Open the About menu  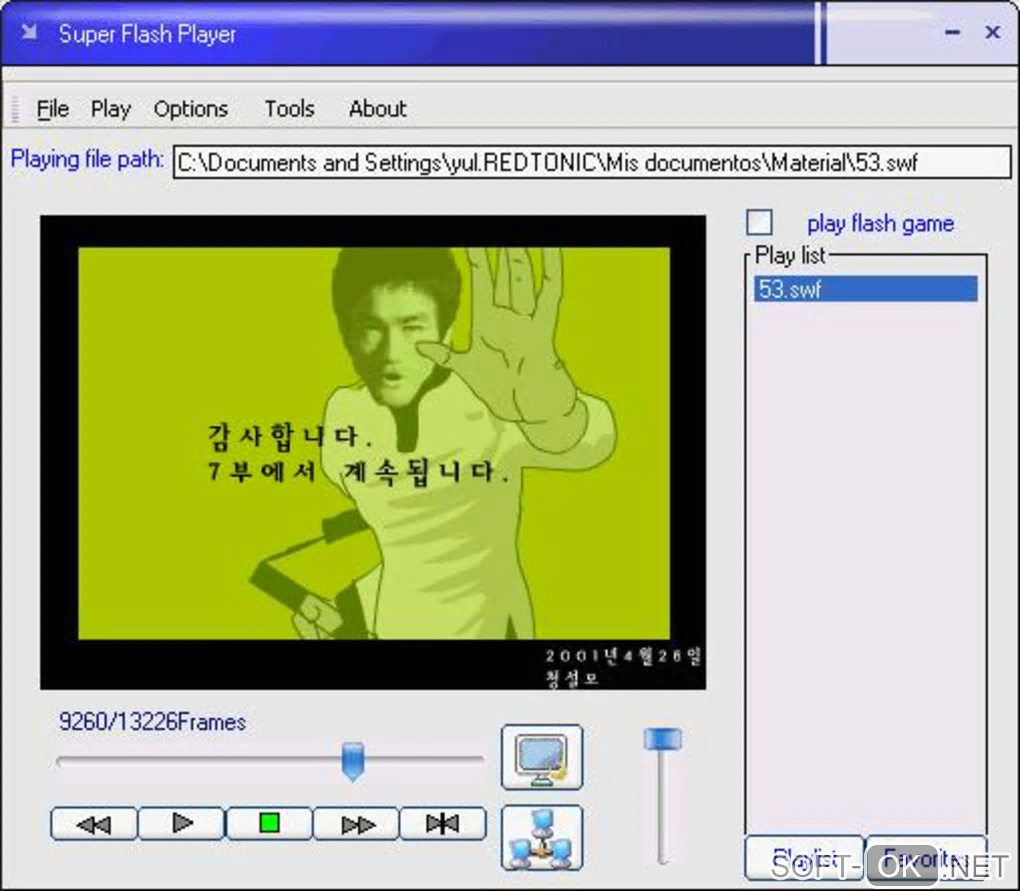click(x=377, y=109)
